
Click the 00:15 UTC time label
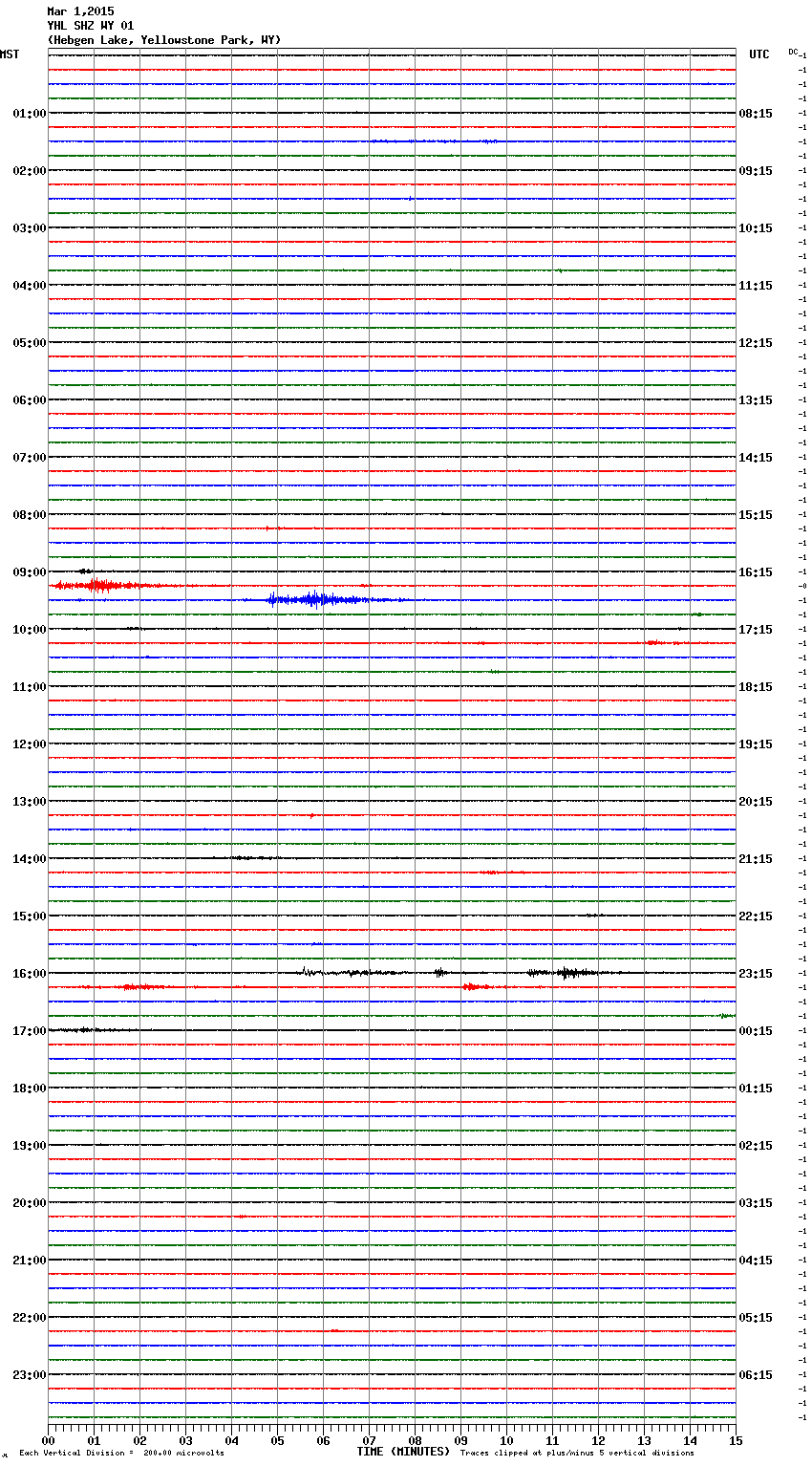click(756, 1031)
